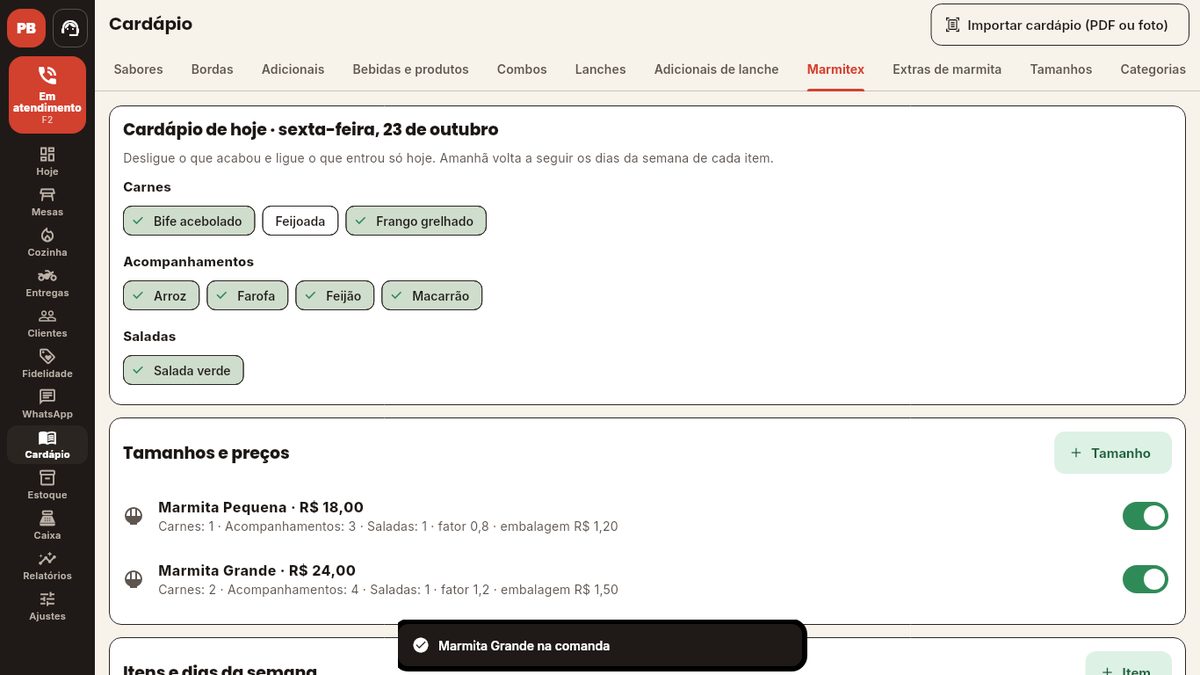Click the Marmita Grande bowl icon
Screen dimensions: 1200x675
[133, 579]
